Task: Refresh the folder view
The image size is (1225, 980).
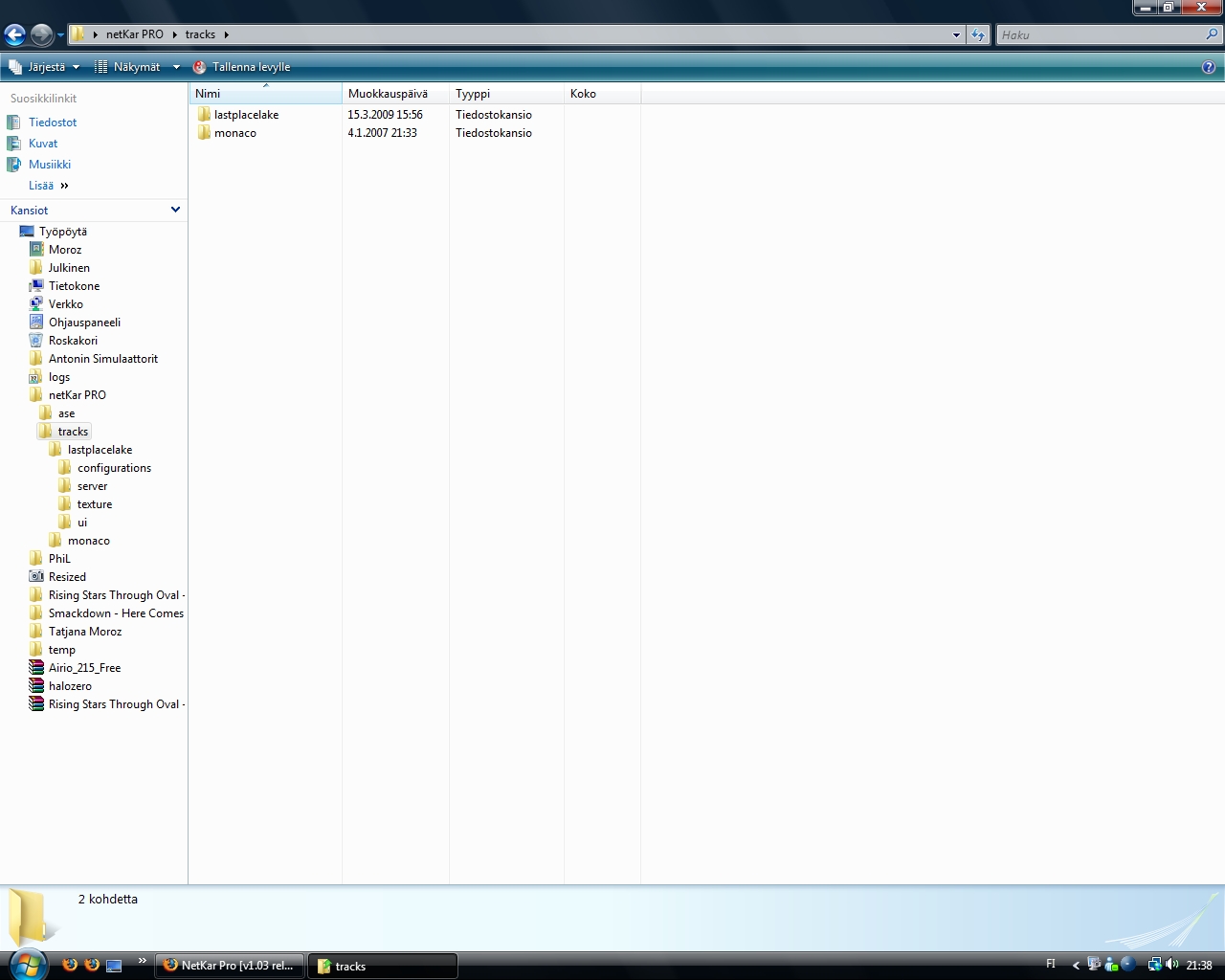Action: [x=977, y=35]
